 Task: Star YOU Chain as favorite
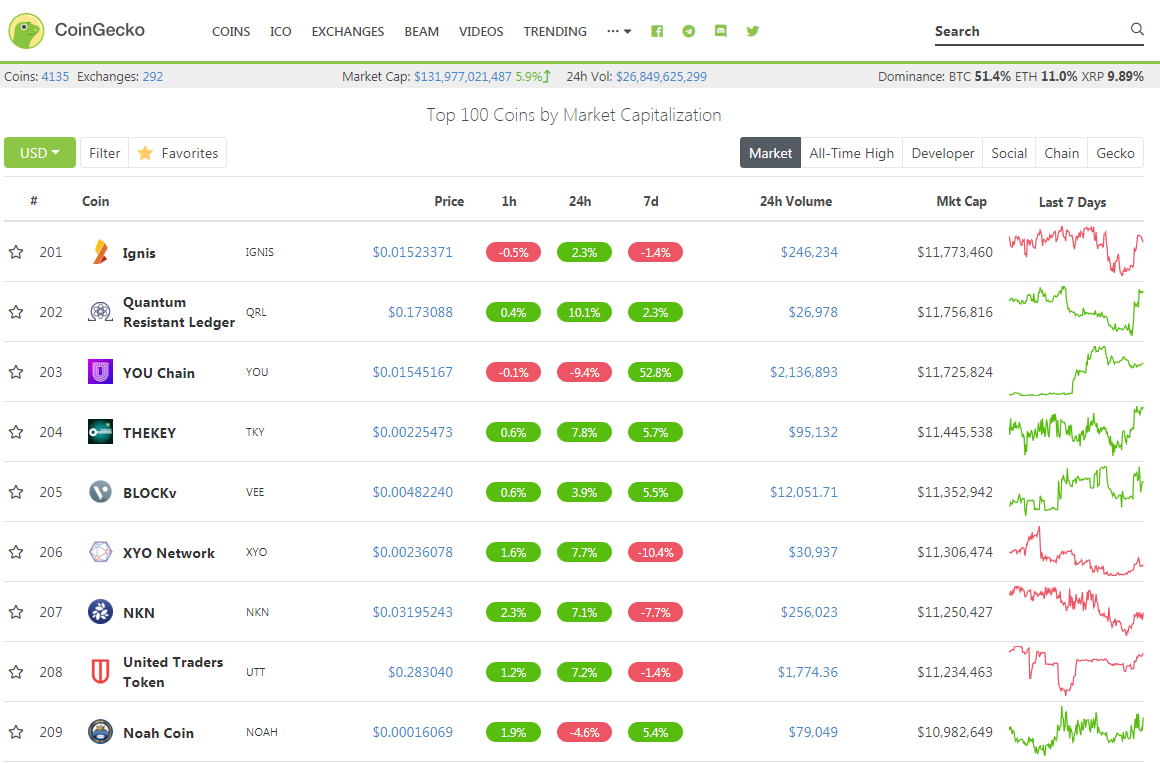pyautogui.click(x=16, y=372)
